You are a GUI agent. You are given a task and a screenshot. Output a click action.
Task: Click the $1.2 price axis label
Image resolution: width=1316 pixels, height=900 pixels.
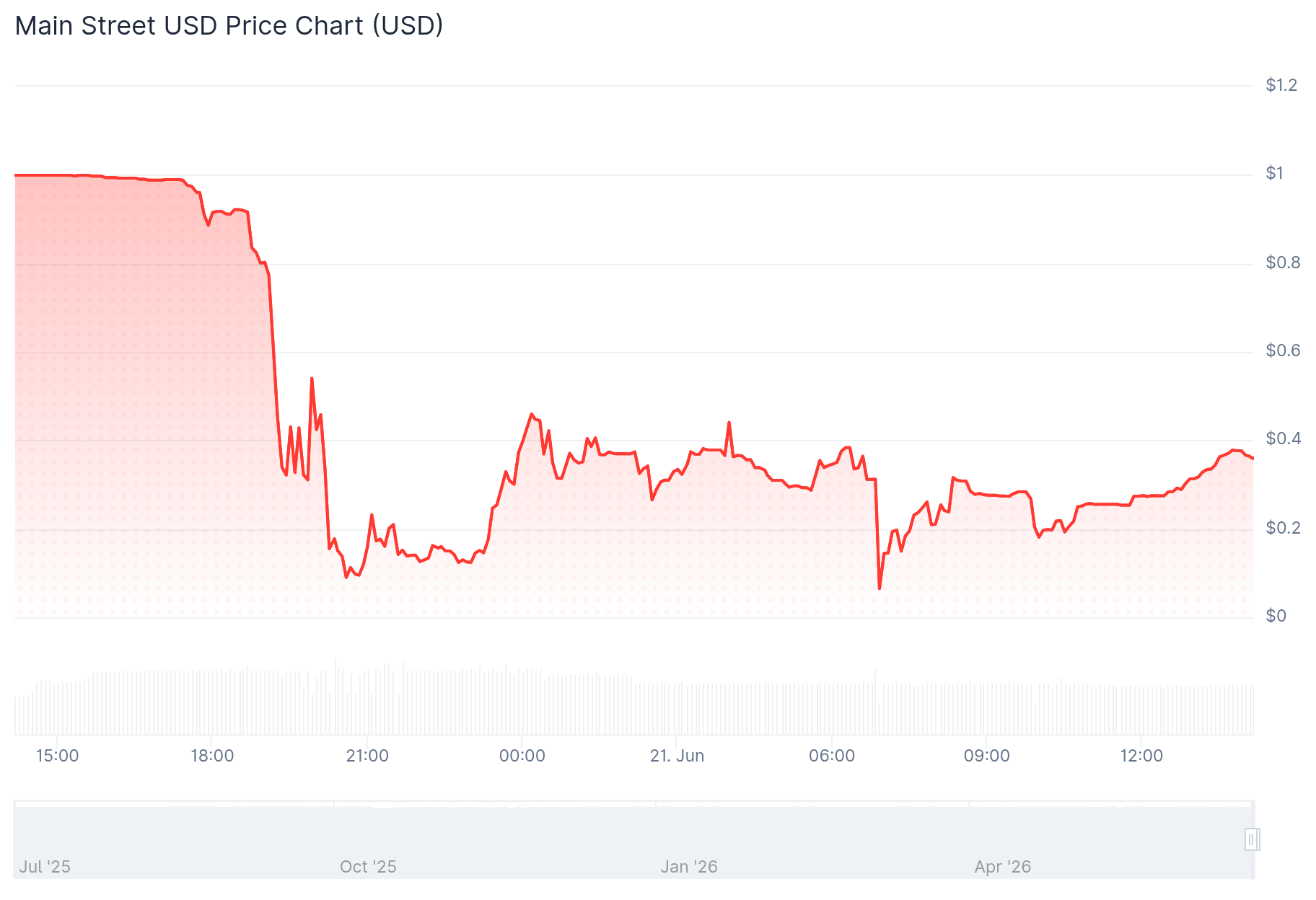pos(1281,85)
